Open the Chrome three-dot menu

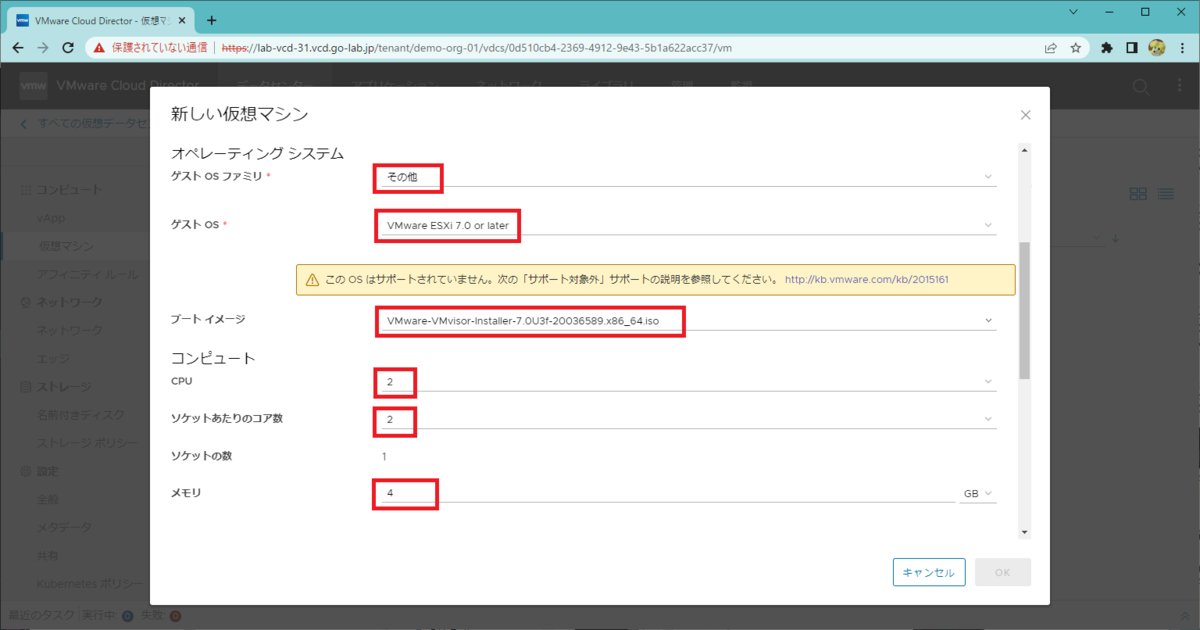click(x=1182, y=47)
